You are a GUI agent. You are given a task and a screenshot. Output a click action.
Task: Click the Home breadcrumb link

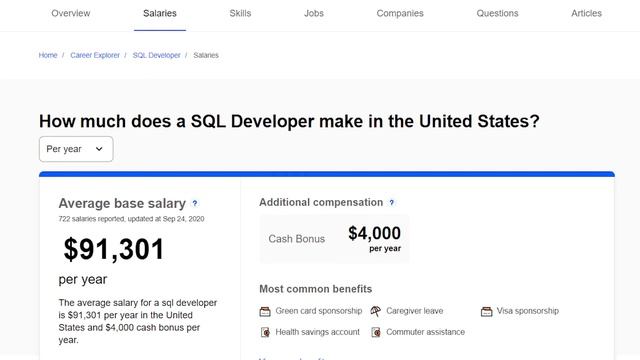48,55
